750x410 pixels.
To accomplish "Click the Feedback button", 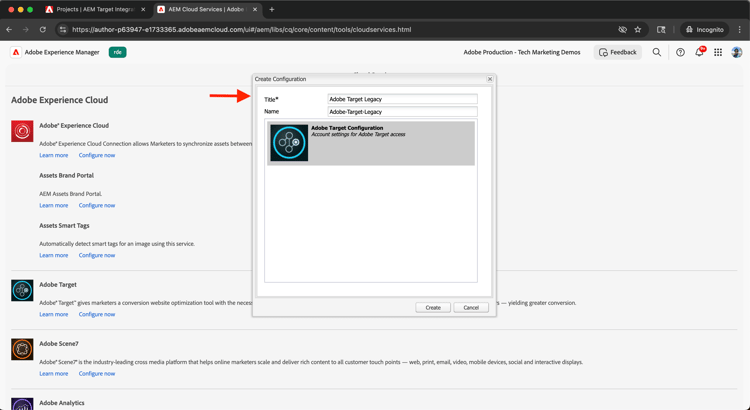I will point(618,52).
